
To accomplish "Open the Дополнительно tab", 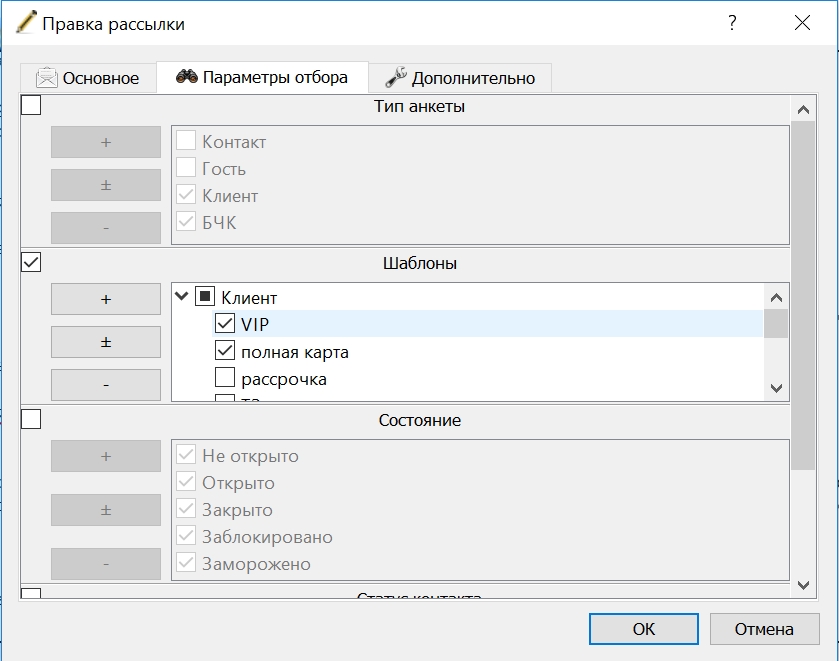I will click(460, 78).
